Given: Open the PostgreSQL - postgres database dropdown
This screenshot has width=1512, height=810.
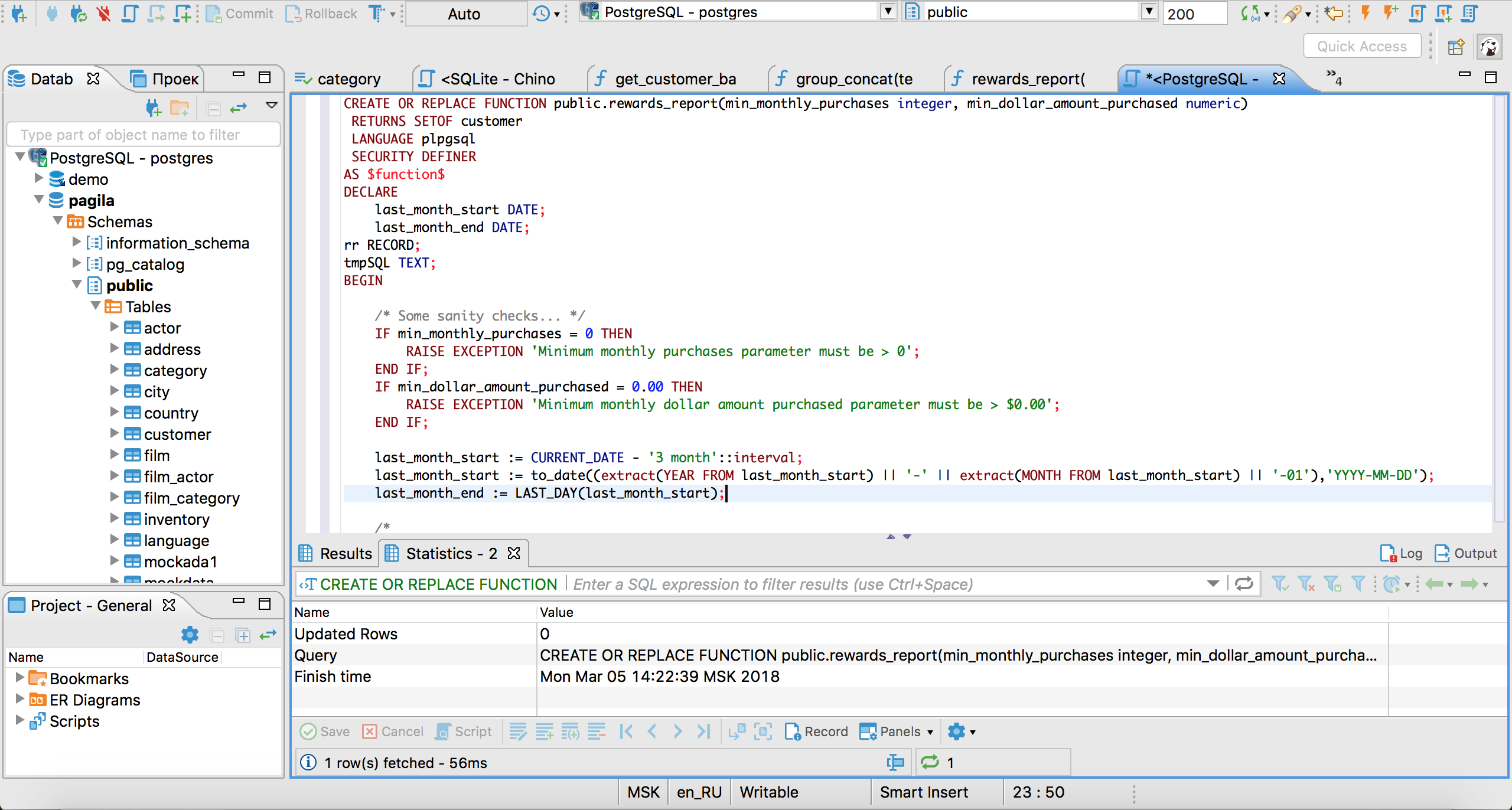Looking at the screenshot, I should point(885,12).
